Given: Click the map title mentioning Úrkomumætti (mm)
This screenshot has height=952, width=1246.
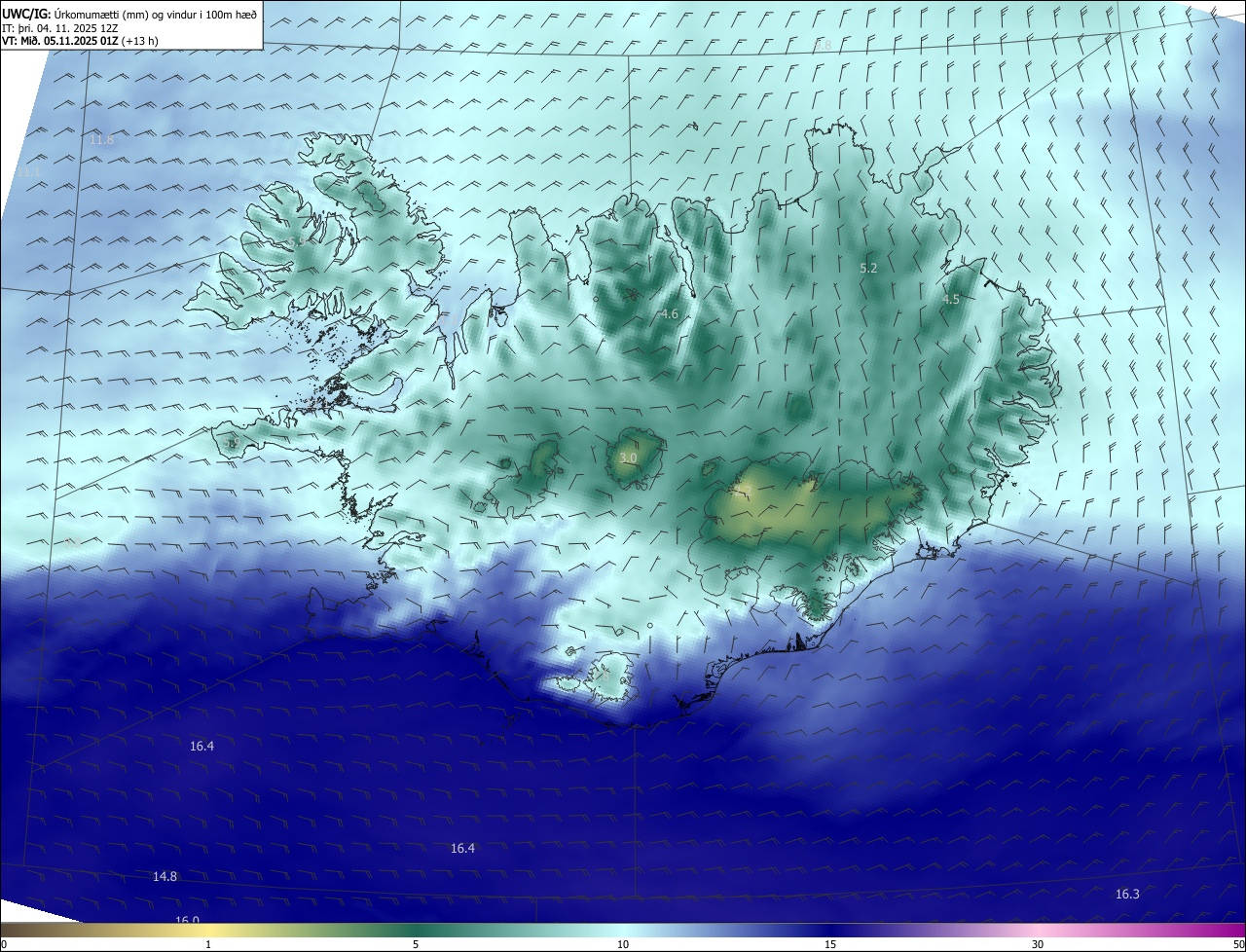Looking at the screenshot, I should click(129, 14).
